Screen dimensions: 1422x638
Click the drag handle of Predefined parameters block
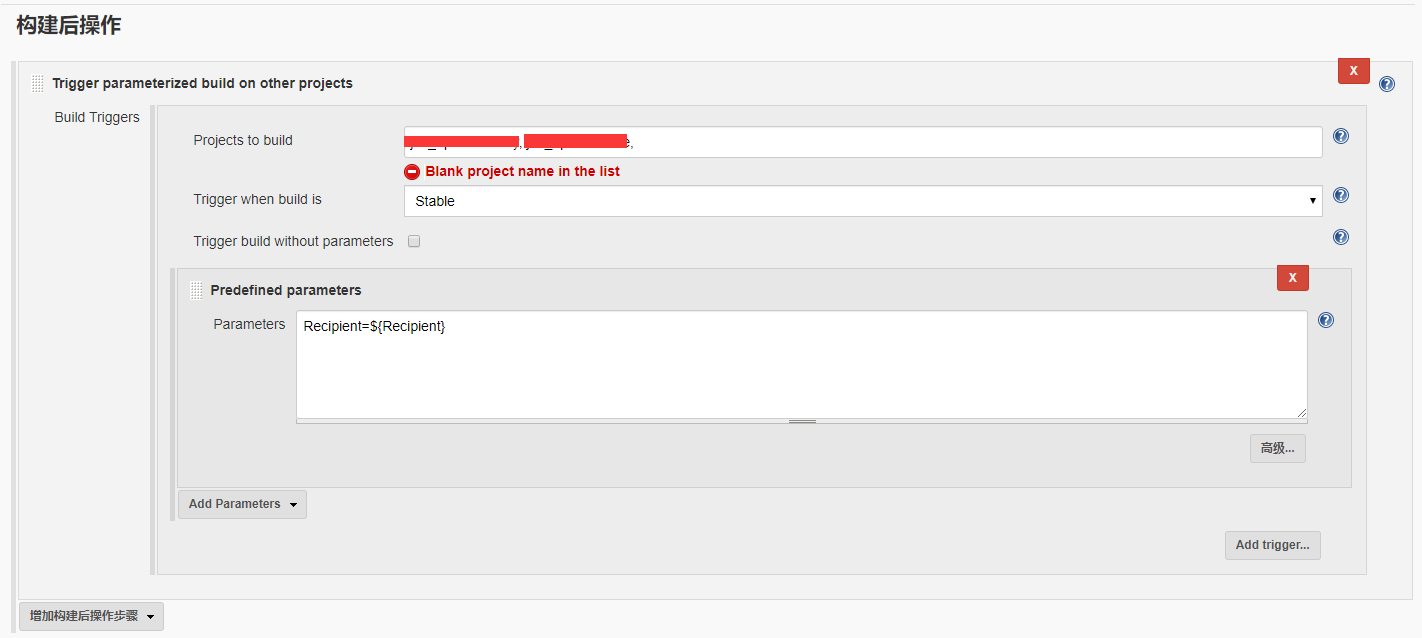[196, 289]
